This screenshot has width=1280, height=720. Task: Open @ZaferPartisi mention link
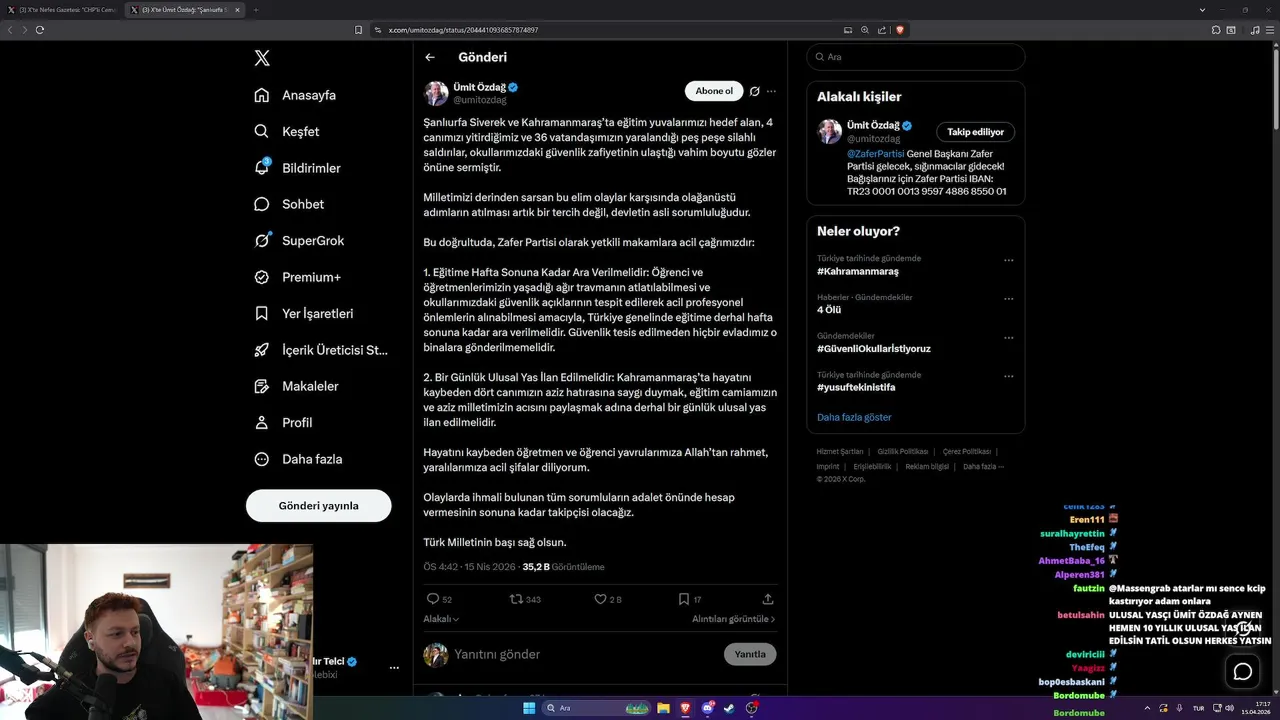point(875,154)
